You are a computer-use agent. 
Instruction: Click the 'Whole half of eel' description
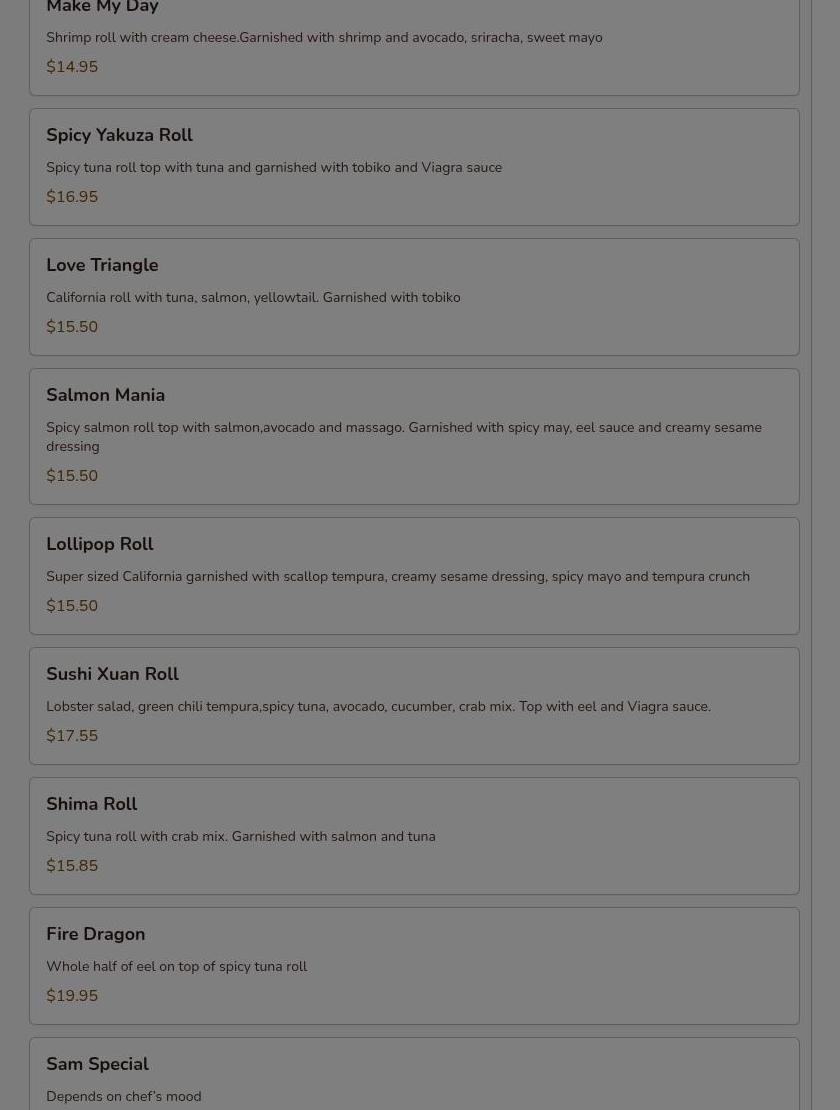[x=176, y=966]
